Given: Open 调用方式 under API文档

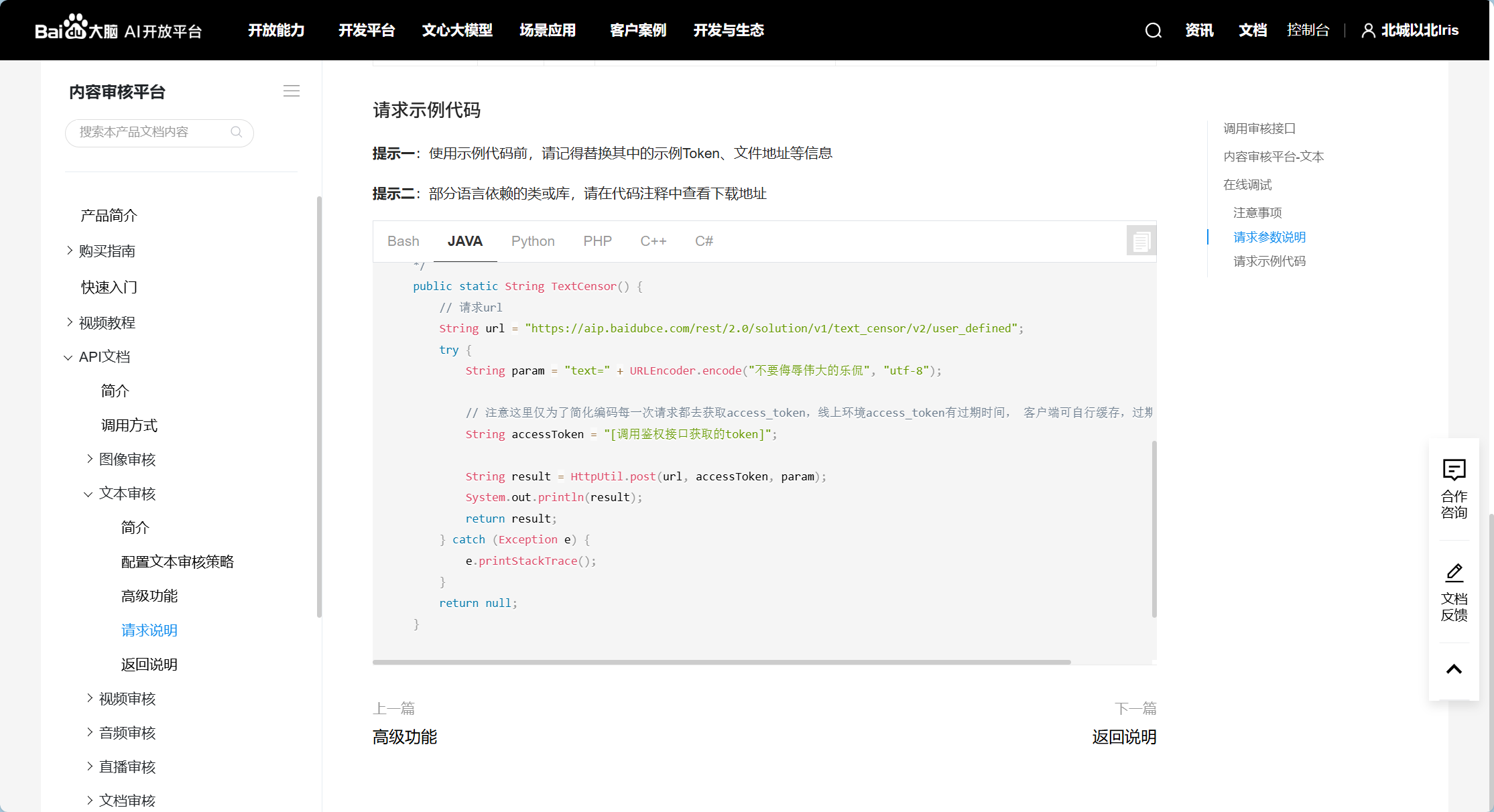Looking at the screenshot, I should coord(129,425).
